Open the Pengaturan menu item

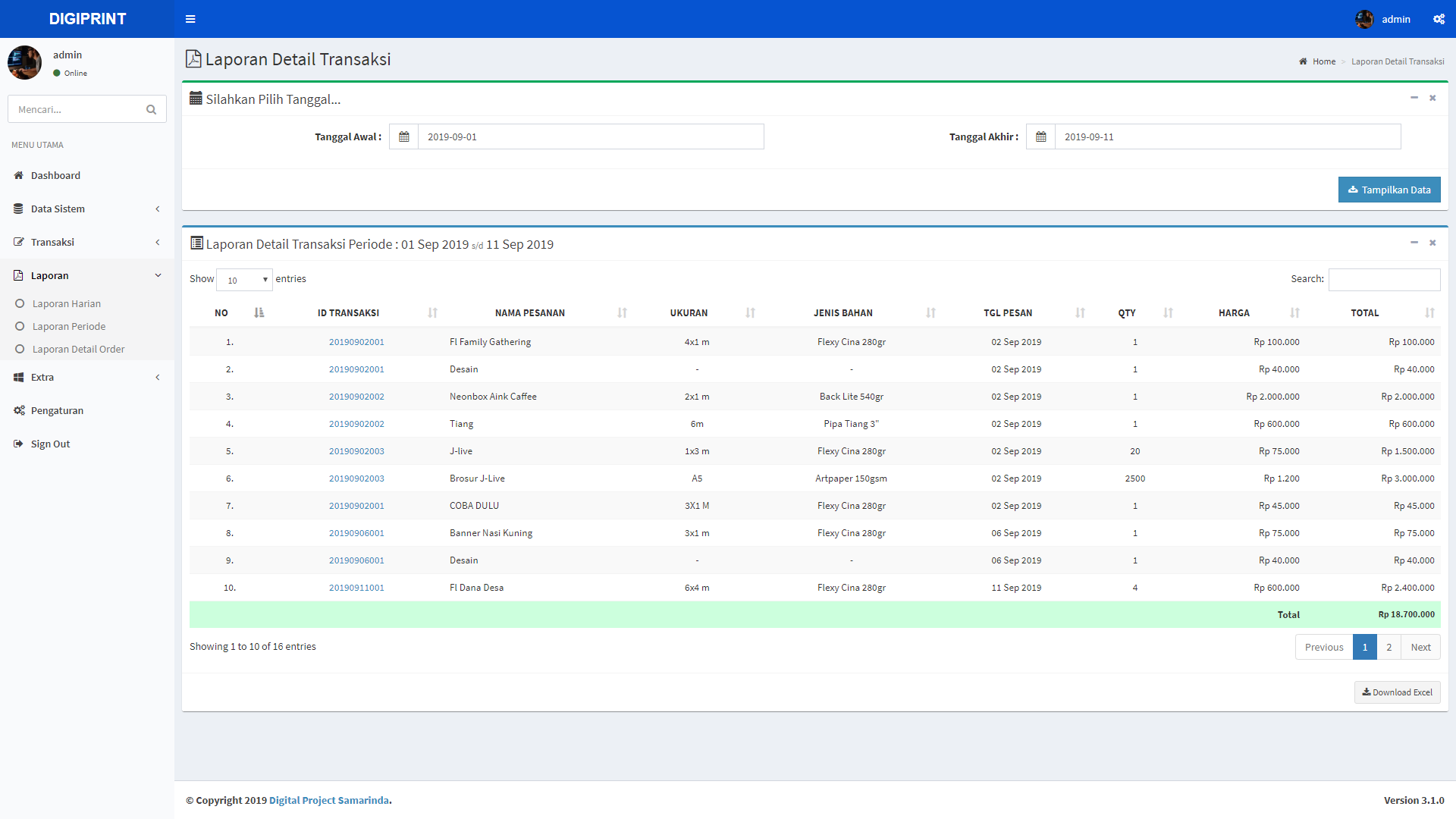pyautogui.click(x=57, y=410)
